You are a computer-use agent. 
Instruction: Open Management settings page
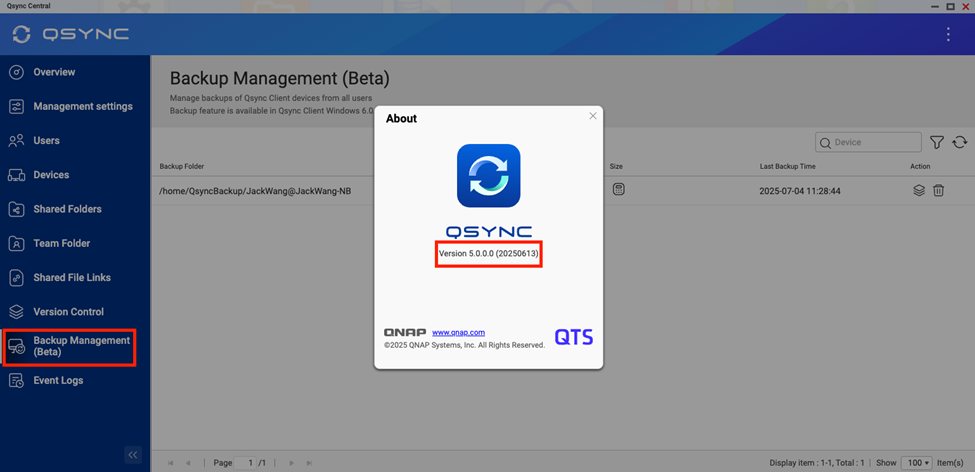pos(82,106)
